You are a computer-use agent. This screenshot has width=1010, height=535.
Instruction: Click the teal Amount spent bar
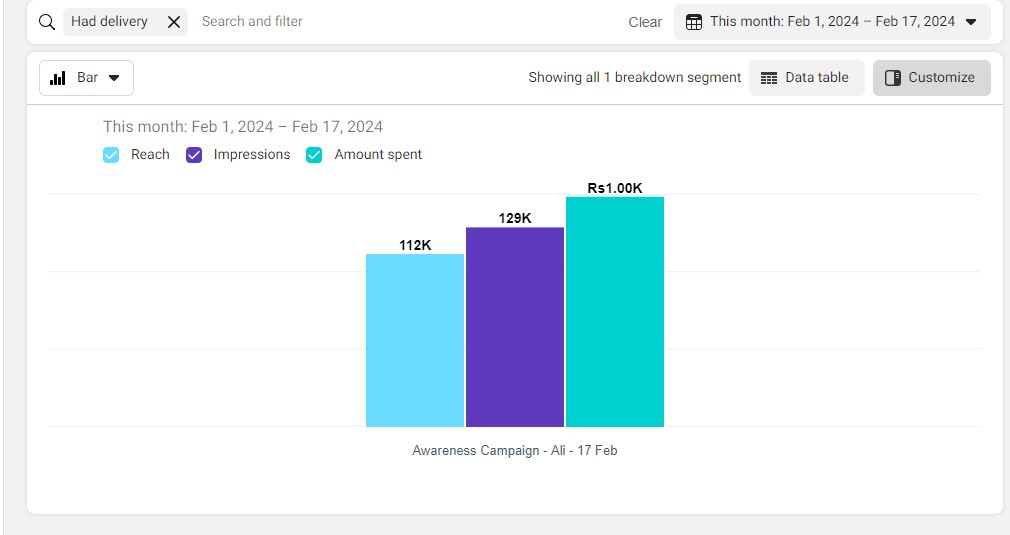[x=615, y=312]
